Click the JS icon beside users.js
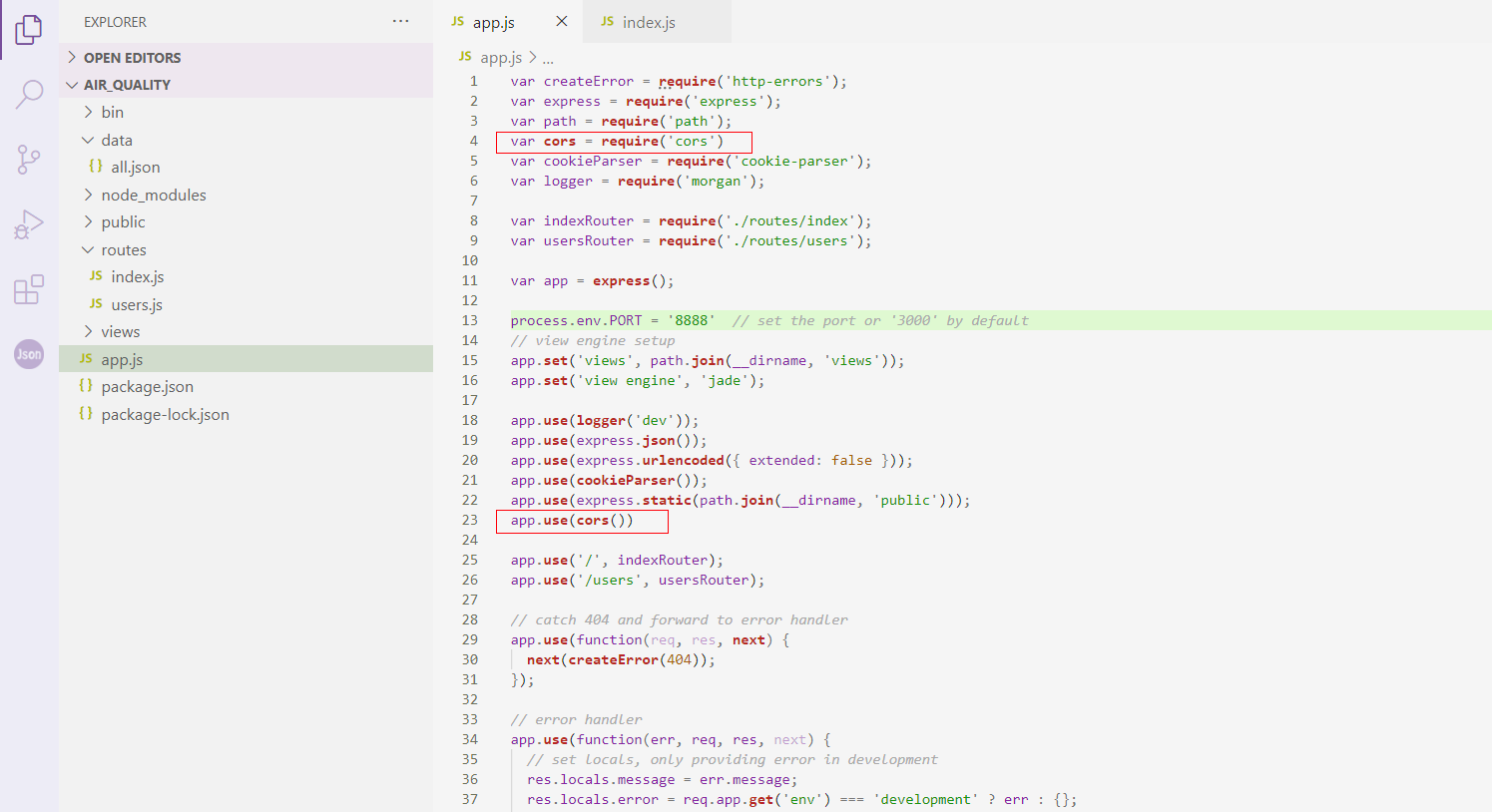1492x812 pixels. tap(96, 304)
